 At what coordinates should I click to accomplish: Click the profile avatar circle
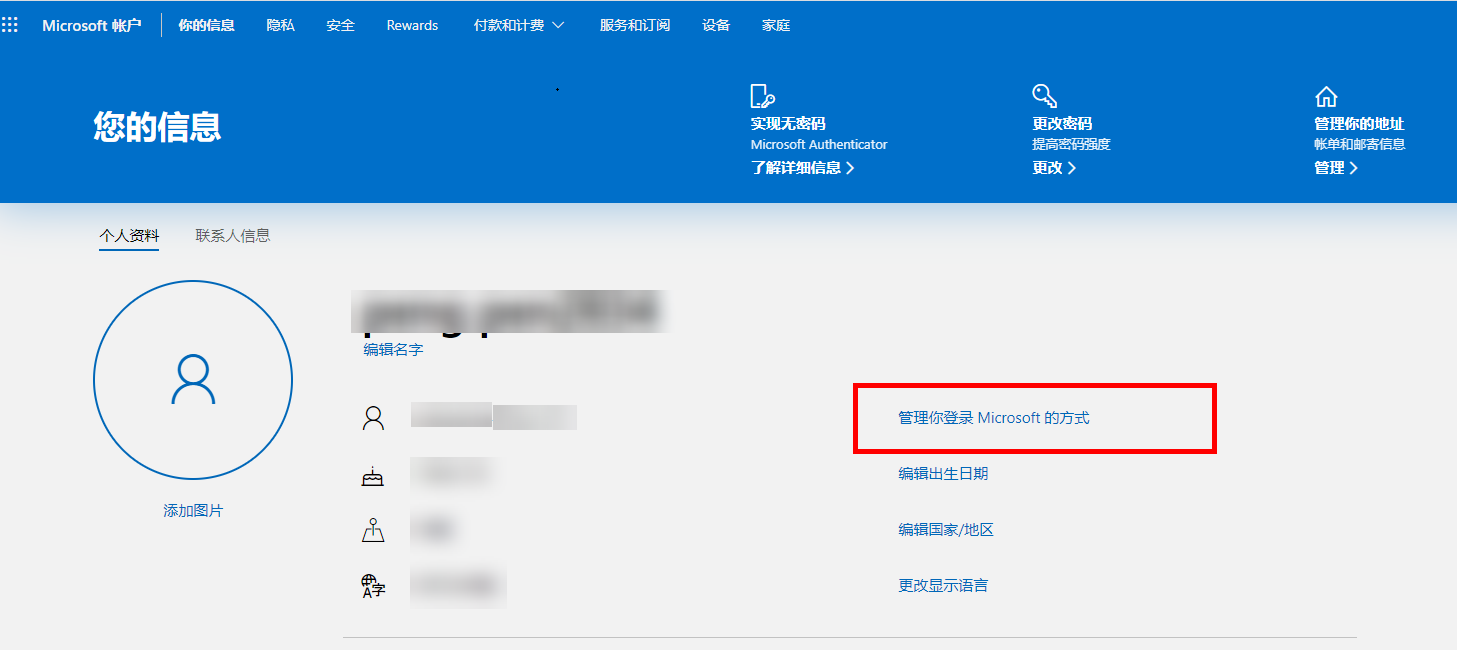pos(193,380)
